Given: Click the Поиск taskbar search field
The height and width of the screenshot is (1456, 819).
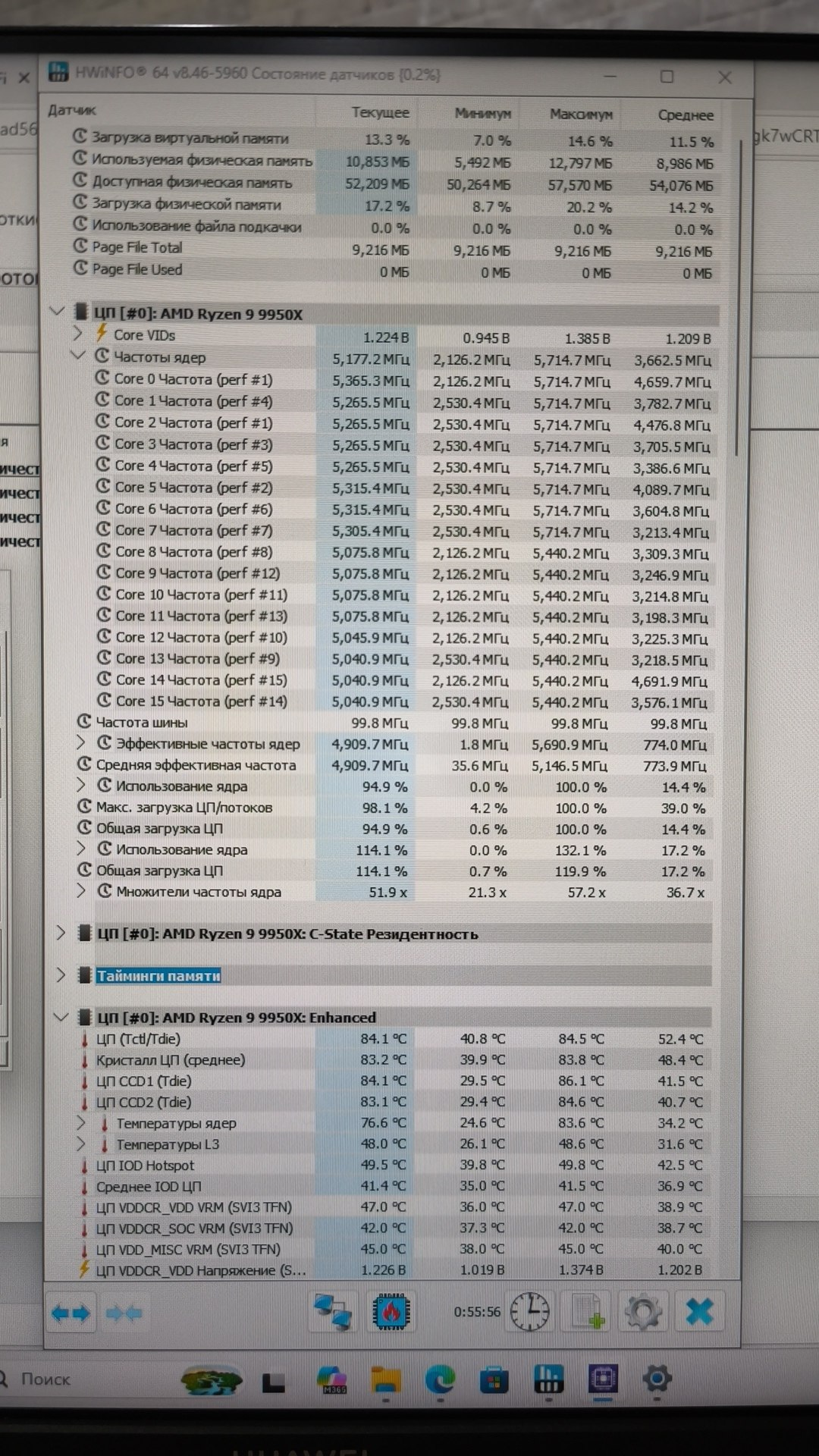Looking at the screenshot, I should pos(45,1379).
